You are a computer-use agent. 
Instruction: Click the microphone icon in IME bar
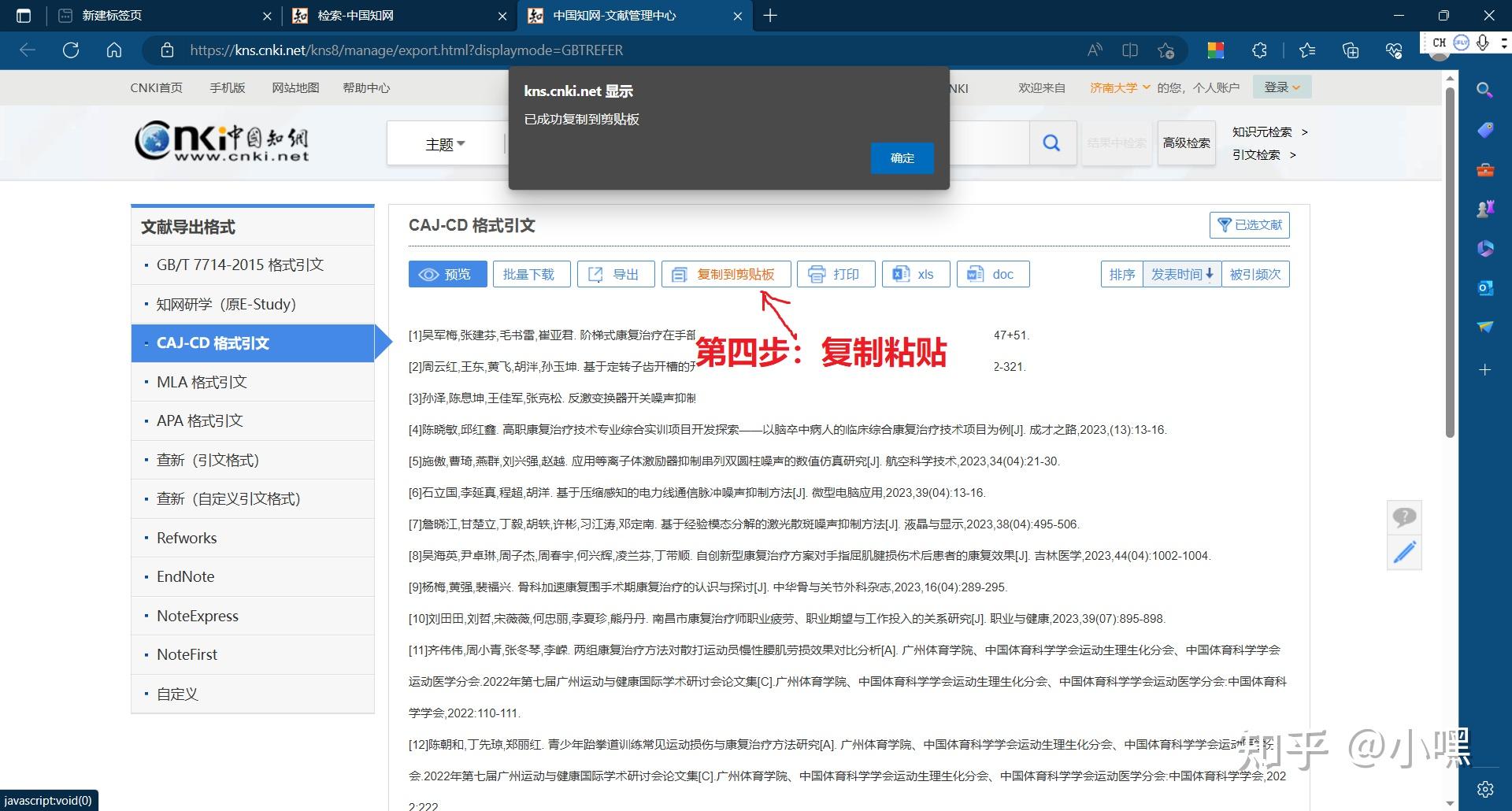coord(1482,43)
